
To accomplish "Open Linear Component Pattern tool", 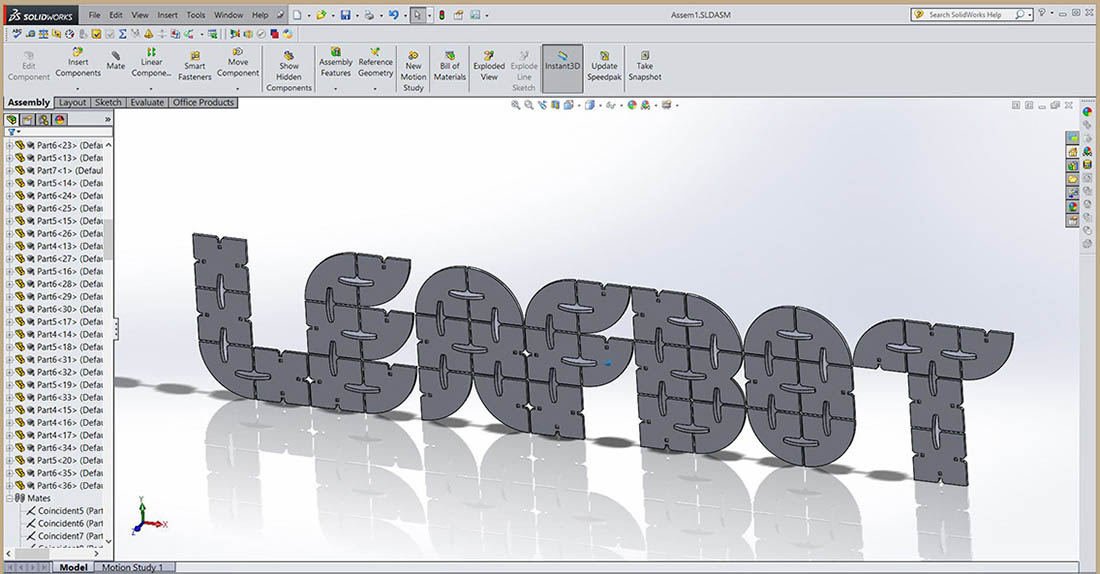I will [x=151, y=63].
